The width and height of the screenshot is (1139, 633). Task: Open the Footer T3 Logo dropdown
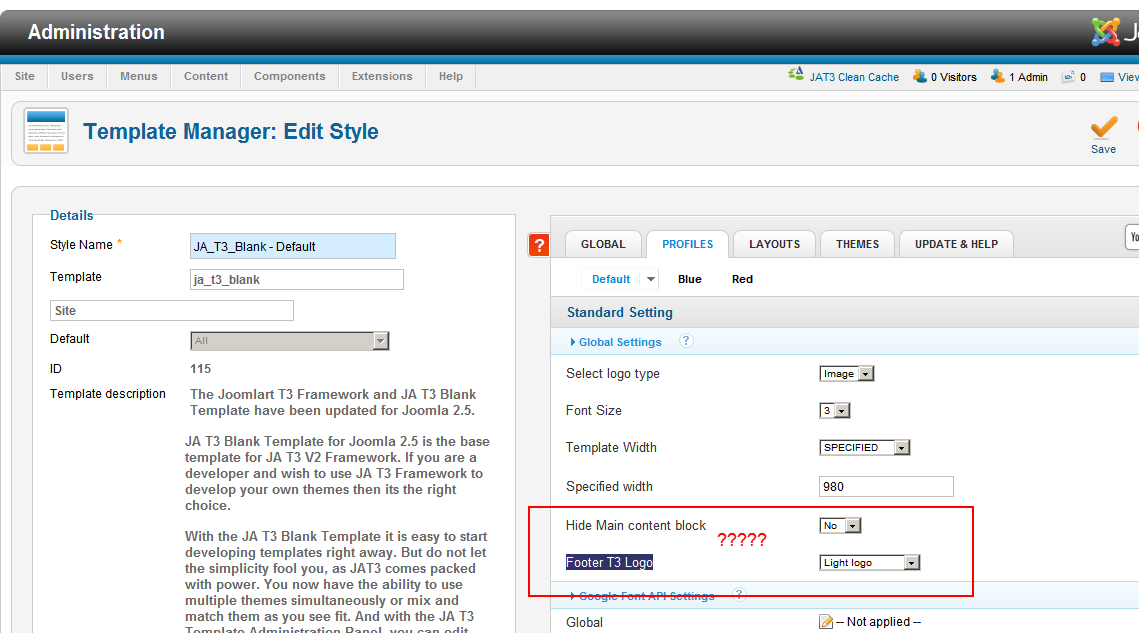tap(869, 563)
